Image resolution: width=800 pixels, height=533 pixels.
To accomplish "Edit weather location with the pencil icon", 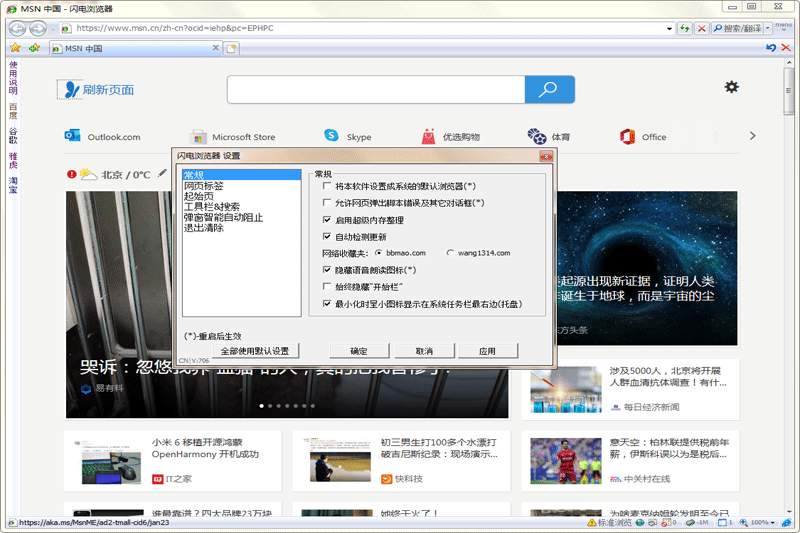I will (x=162, y=173).
